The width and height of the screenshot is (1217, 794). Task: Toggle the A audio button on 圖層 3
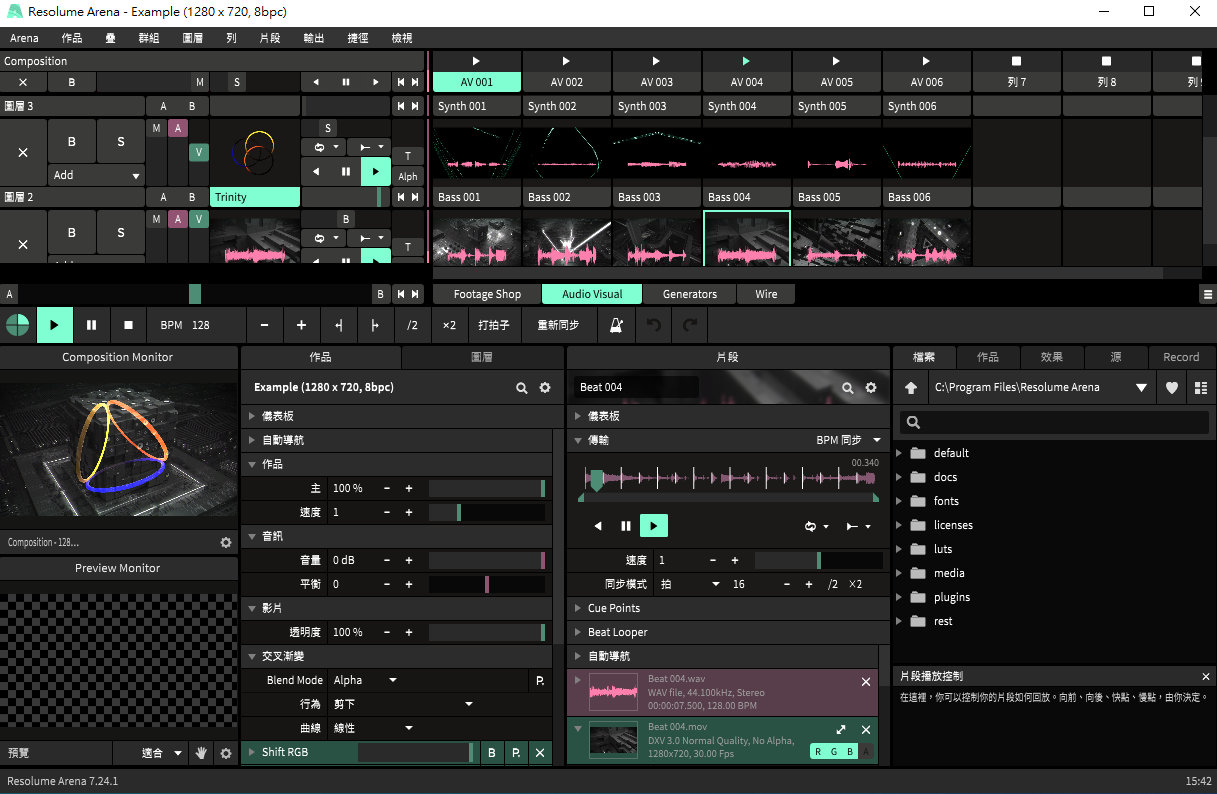178,128
